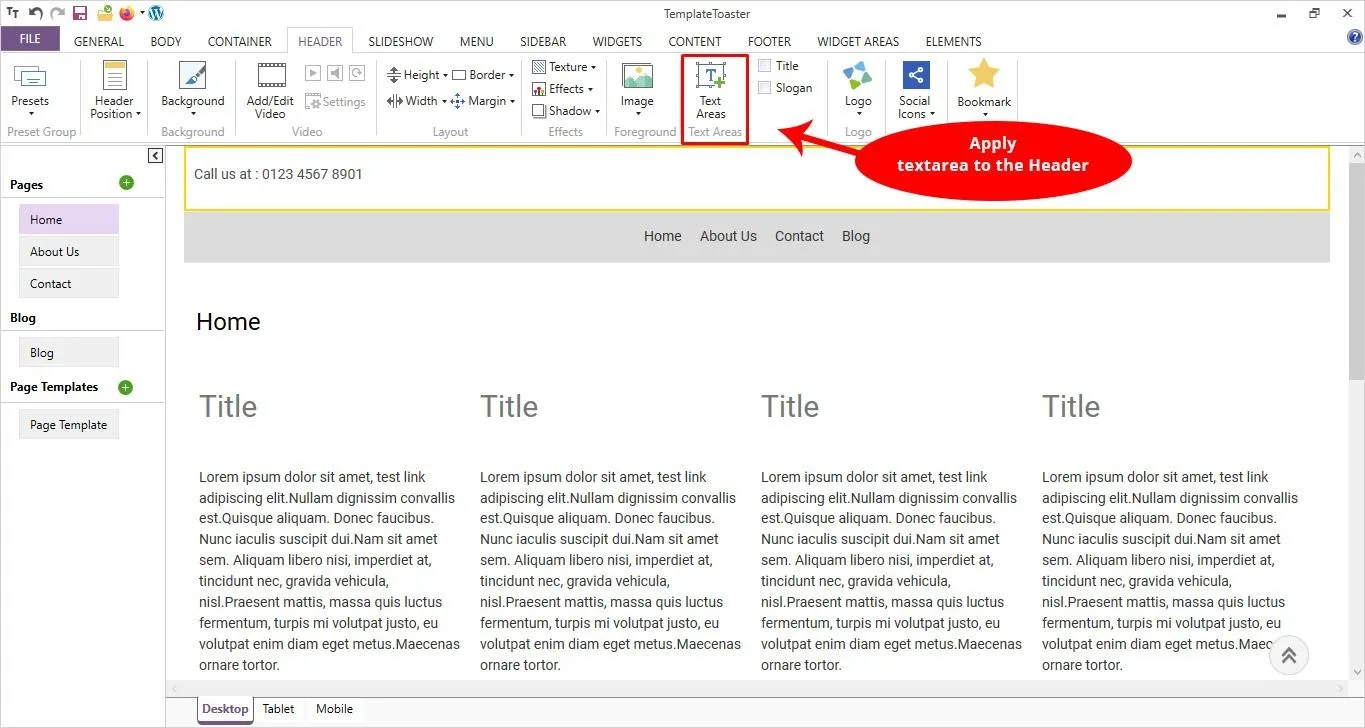Switch preview to Mobile view
This screenshot has width=1365, height=728.
333,709
